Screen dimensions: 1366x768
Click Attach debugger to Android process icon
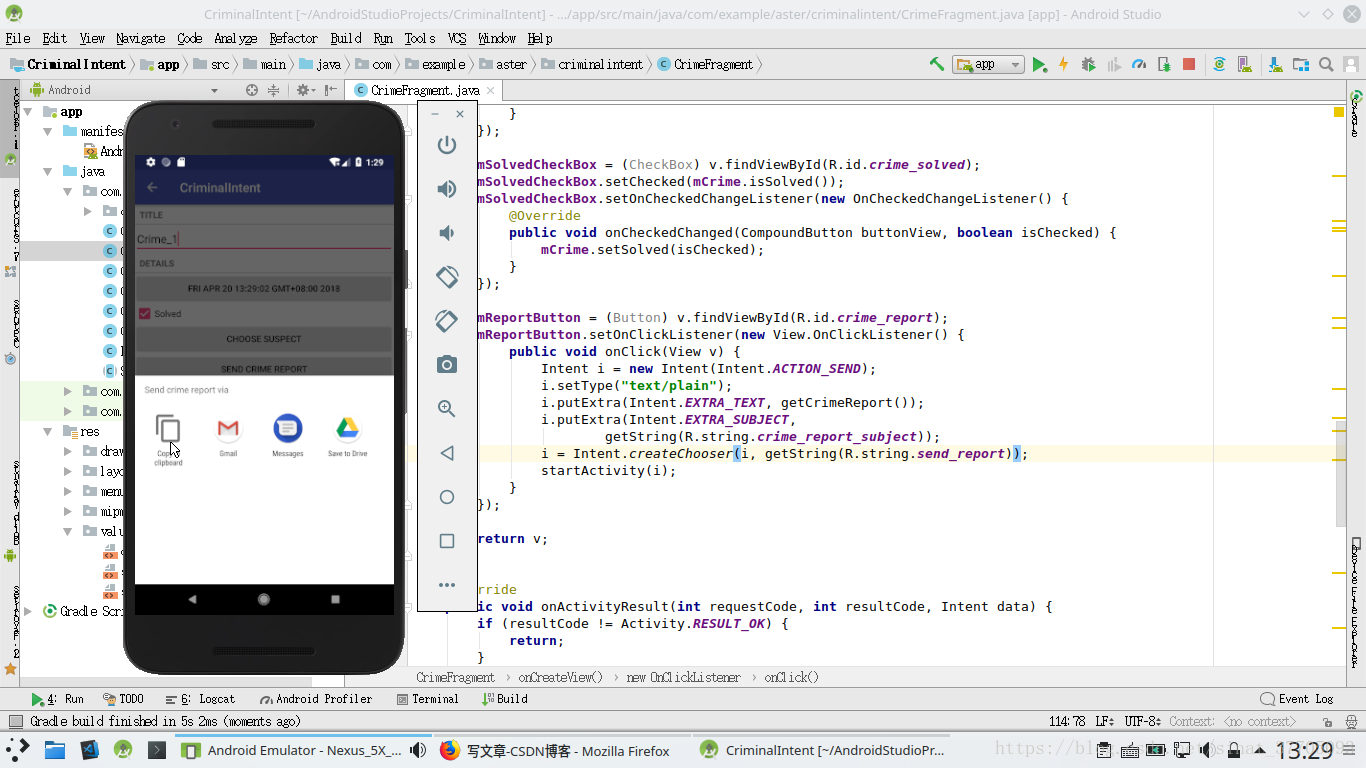pos(1164,64)
